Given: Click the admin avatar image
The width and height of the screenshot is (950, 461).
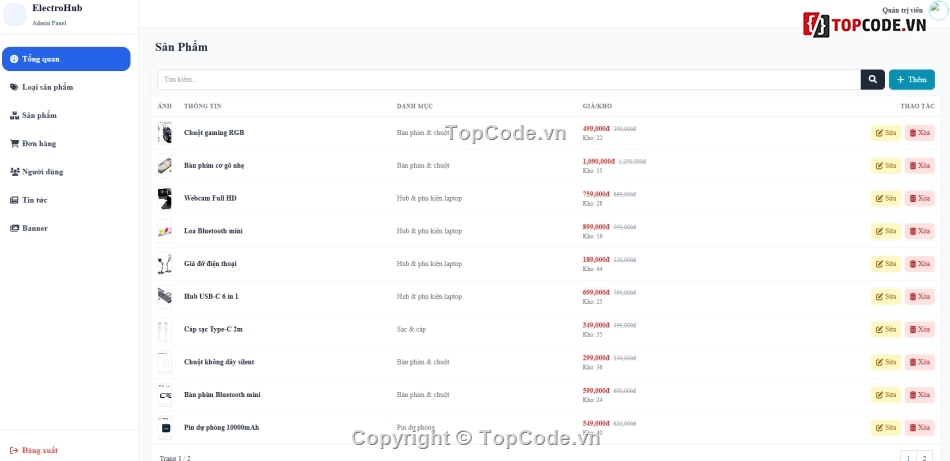Looking at the screenshot, I should (938, 10).
